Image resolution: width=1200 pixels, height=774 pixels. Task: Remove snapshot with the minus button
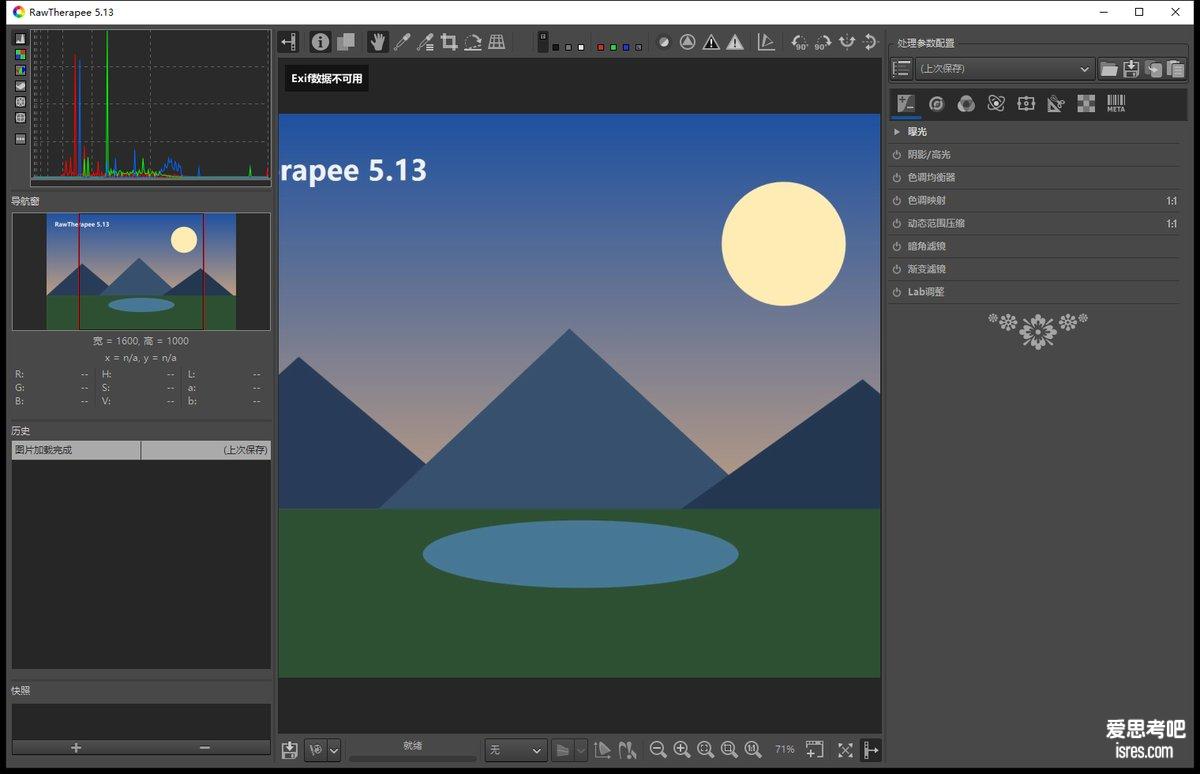coord(205,748)
